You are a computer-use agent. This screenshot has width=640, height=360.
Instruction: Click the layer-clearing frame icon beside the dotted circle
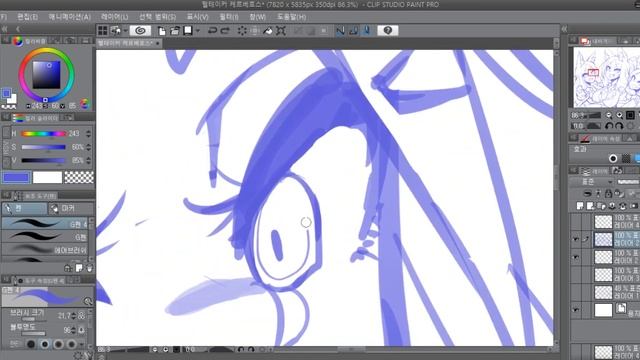255,31
